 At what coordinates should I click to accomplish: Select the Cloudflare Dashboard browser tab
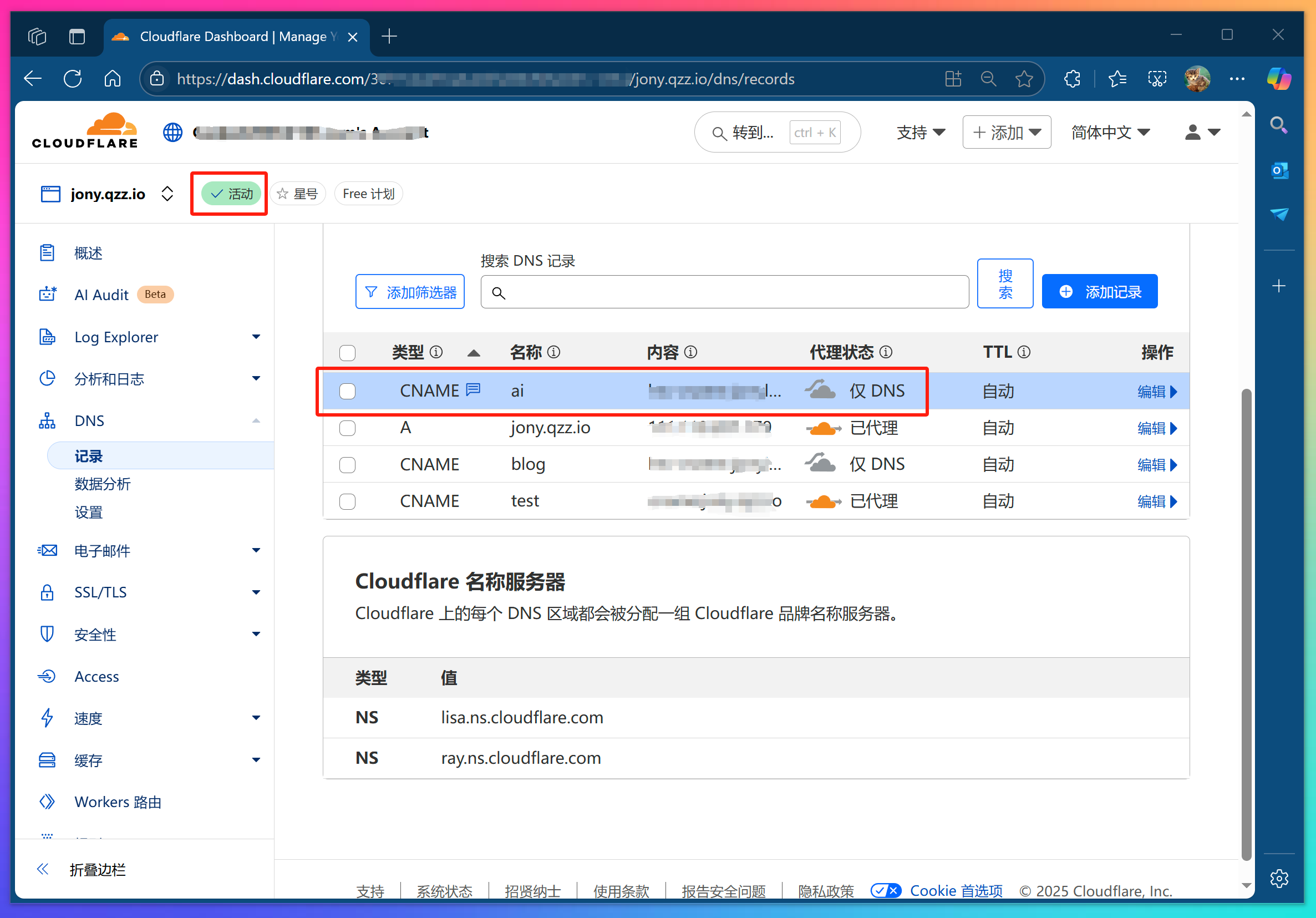229,36
